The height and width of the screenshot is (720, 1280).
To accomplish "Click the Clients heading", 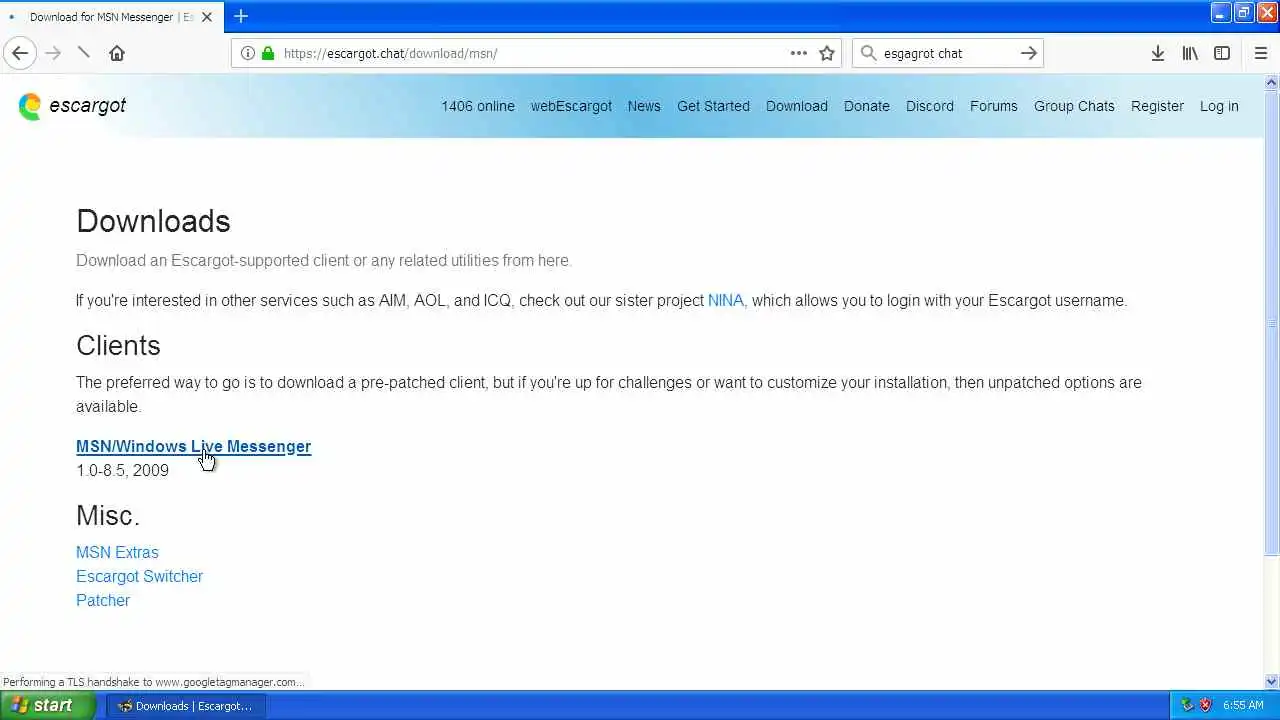I will click(118, 345).
